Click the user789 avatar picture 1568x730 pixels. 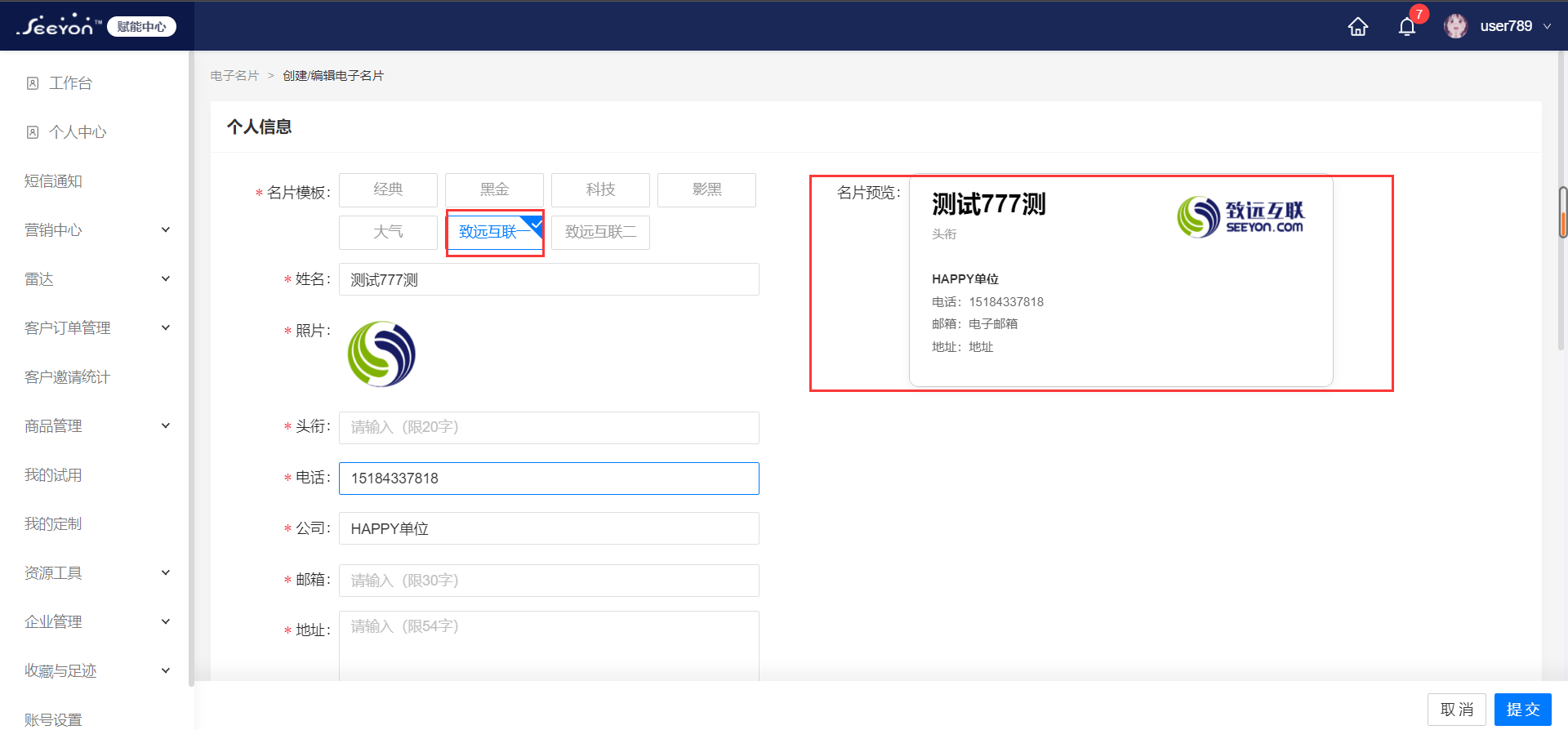[1455, 26]
